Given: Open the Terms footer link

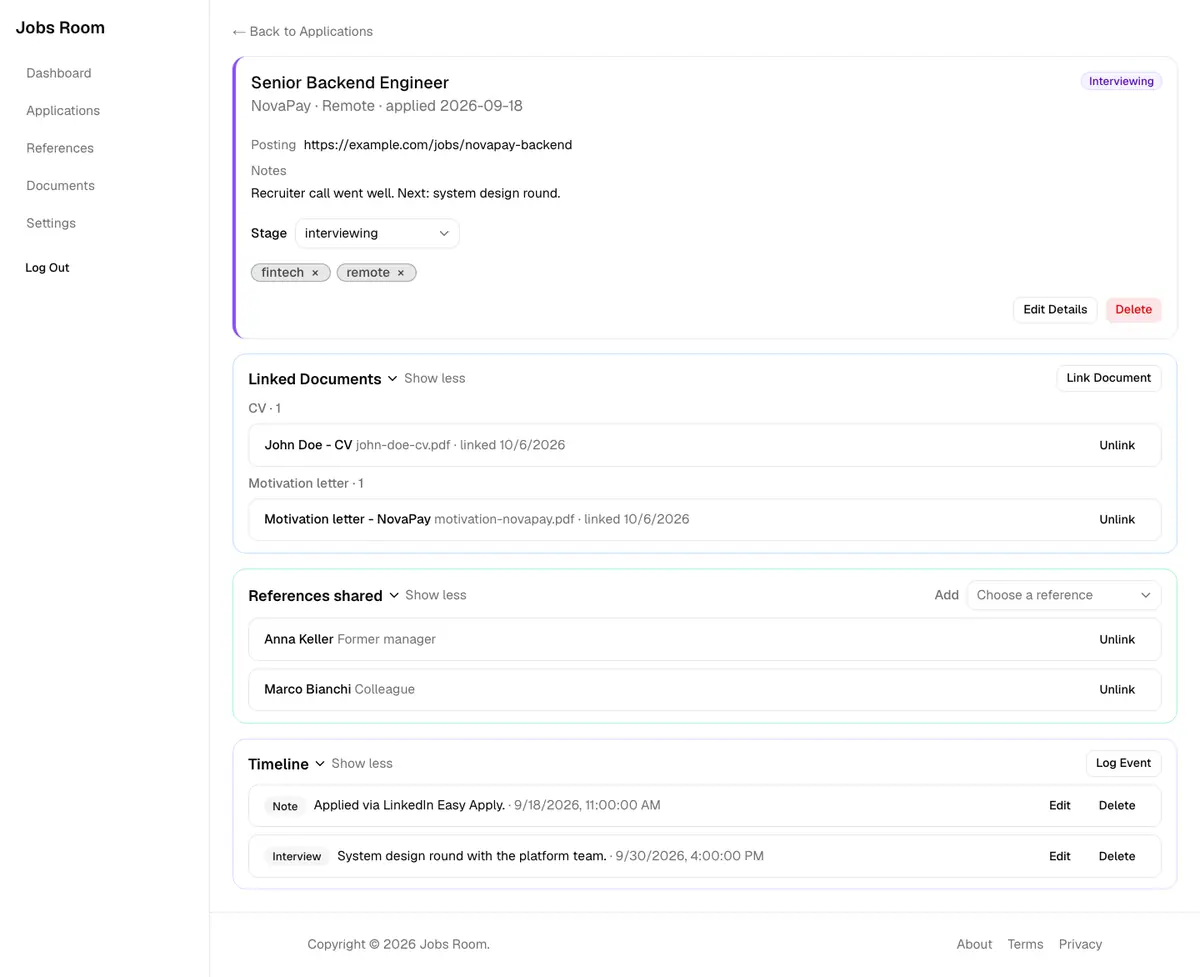Looking at the screenshot, I should click(x=1025, y=944).
